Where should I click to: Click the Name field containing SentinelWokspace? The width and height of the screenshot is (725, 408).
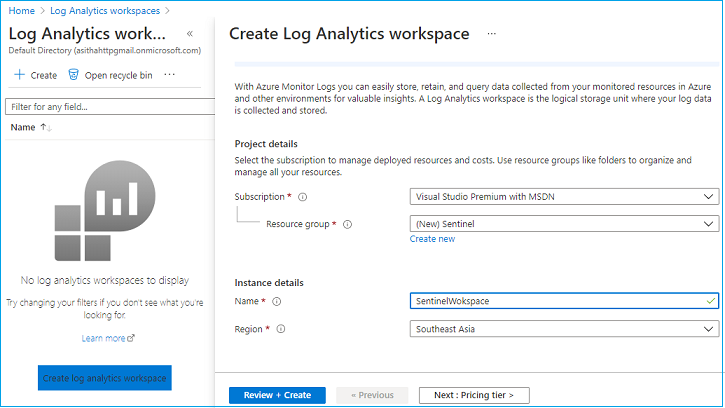pyautogui.click(x=564, y=301)
